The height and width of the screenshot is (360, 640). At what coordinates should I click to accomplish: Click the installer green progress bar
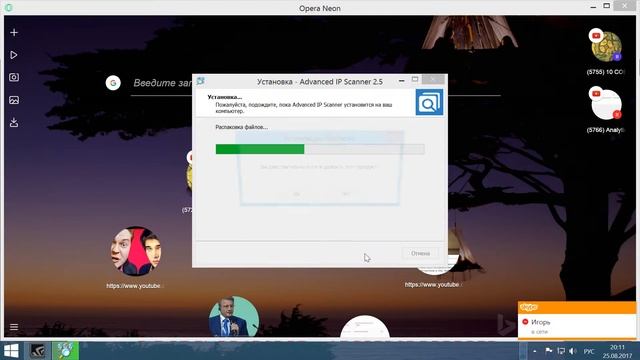pos(320,149)
